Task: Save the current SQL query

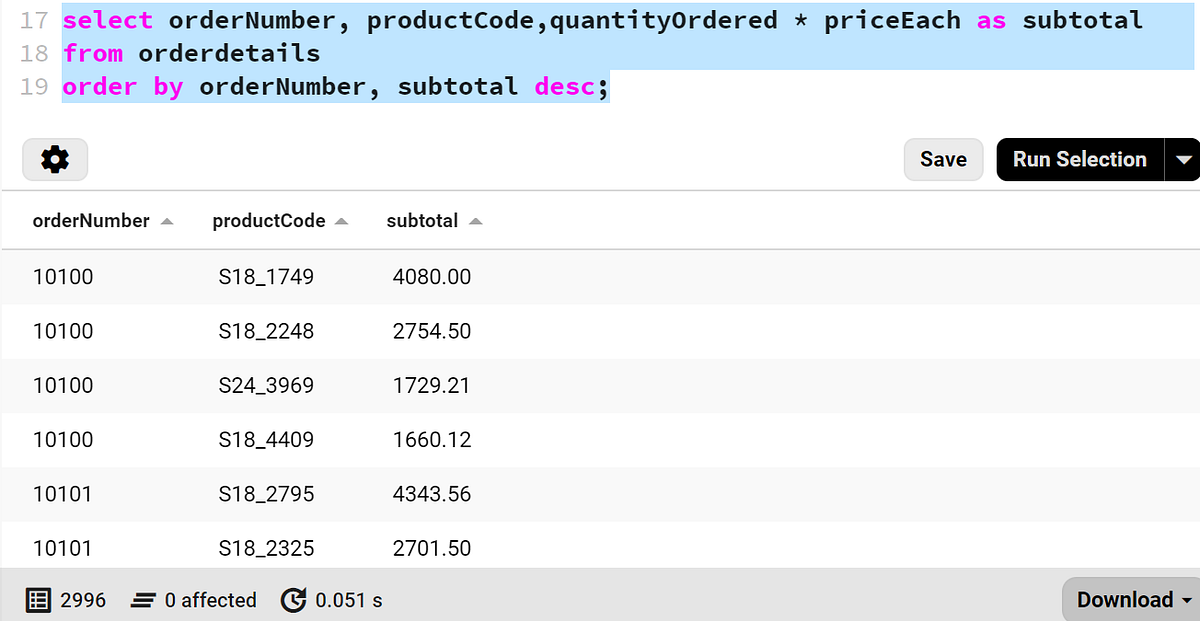Action: point(943,159)
